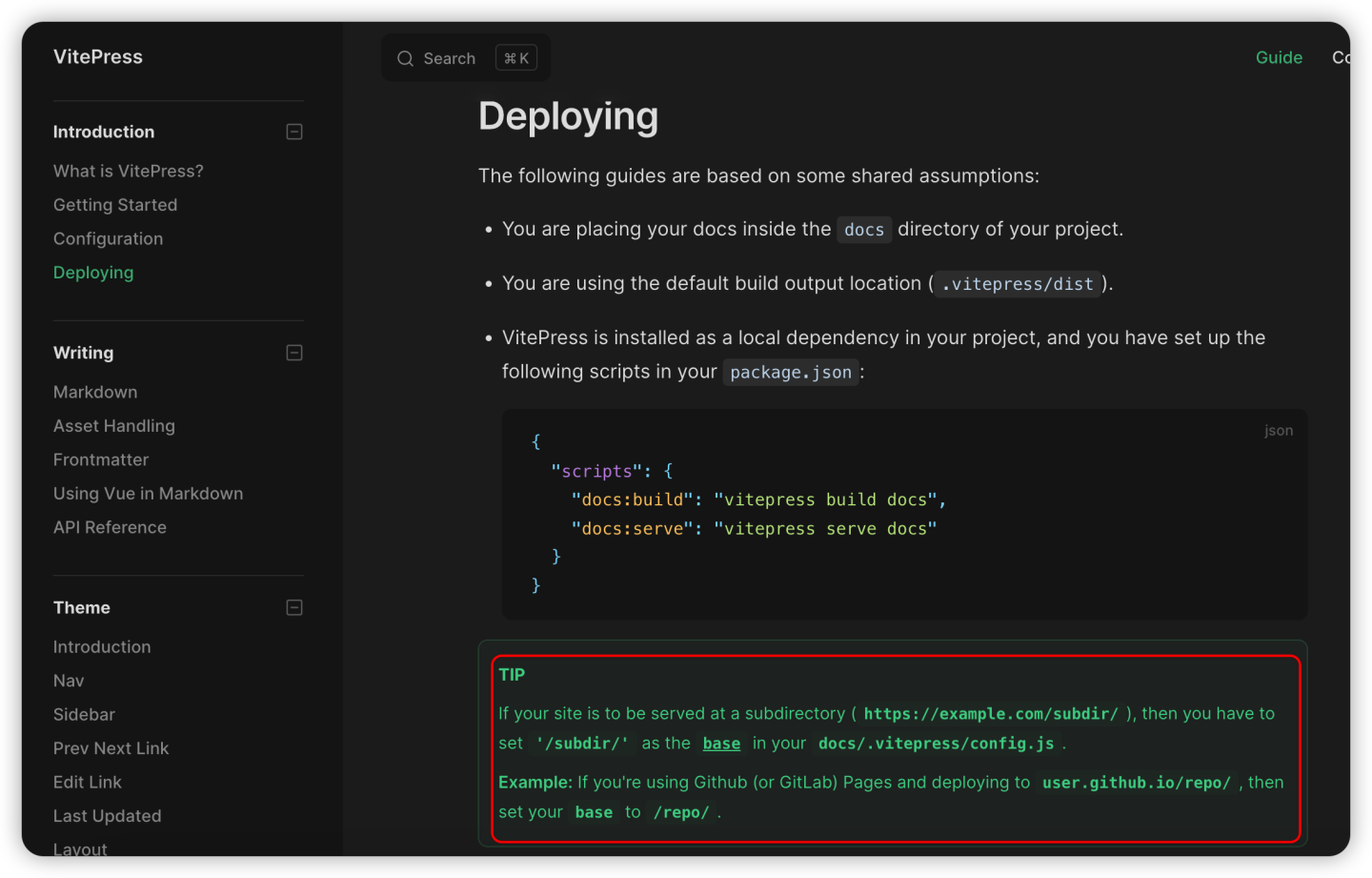1372x878 pixels.
Task: Go to the Frontmatter page
Action: [101, 460]
